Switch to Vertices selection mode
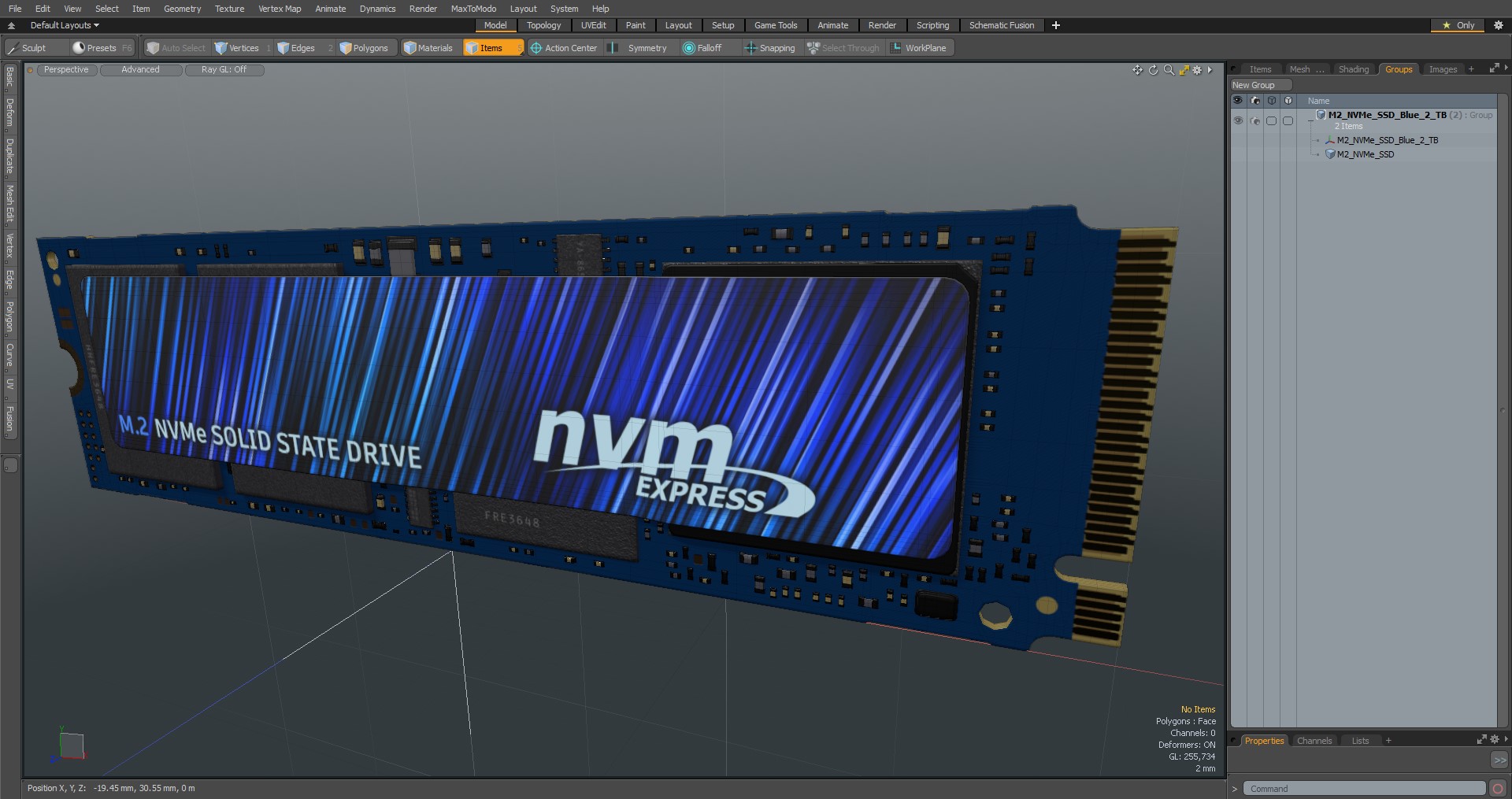Viewport: 1512px width, 799px height. pos(243,48)
